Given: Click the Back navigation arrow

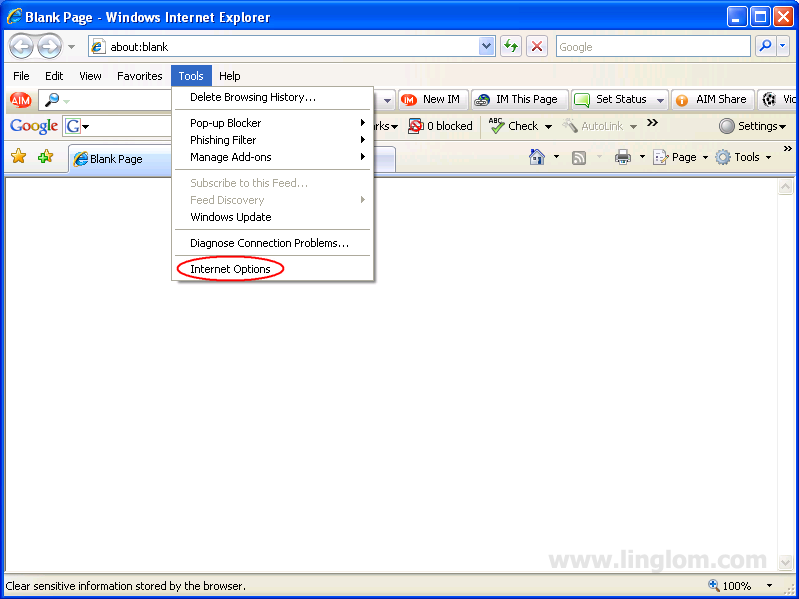Looking at the screenshot, I should click(x=21, y=47).
